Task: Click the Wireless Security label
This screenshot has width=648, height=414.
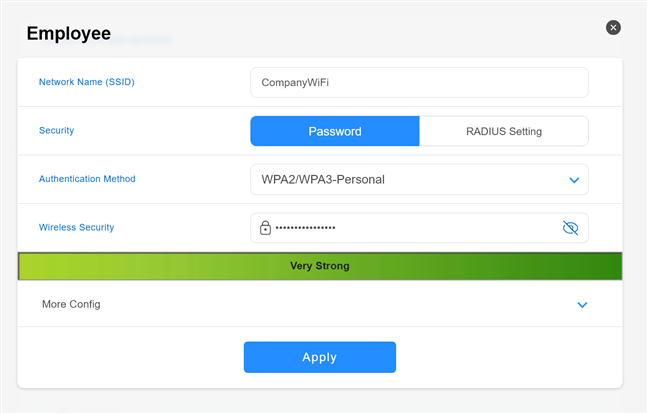Action: (76, 227)
